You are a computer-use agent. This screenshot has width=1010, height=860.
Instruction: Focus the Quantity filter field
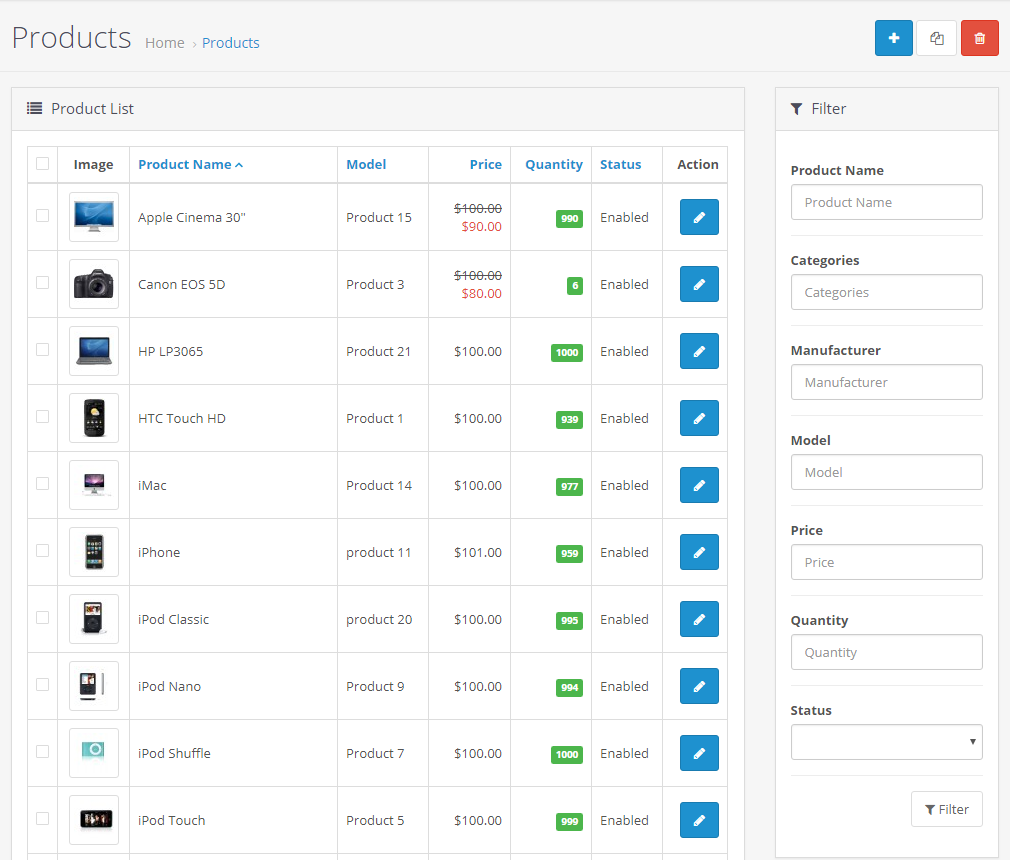[x=886, y=653]
